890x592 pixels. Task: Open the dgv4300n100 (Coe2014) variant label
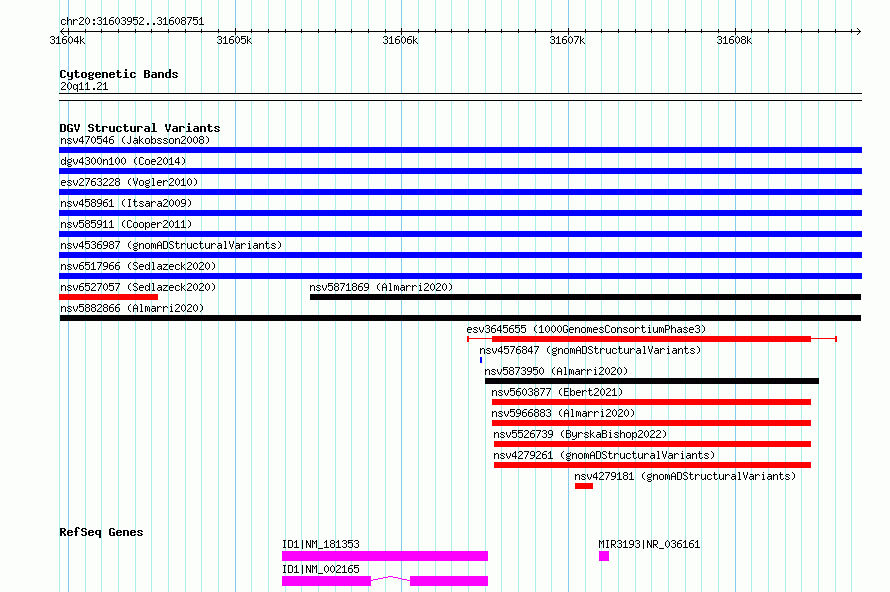point(123,161)
